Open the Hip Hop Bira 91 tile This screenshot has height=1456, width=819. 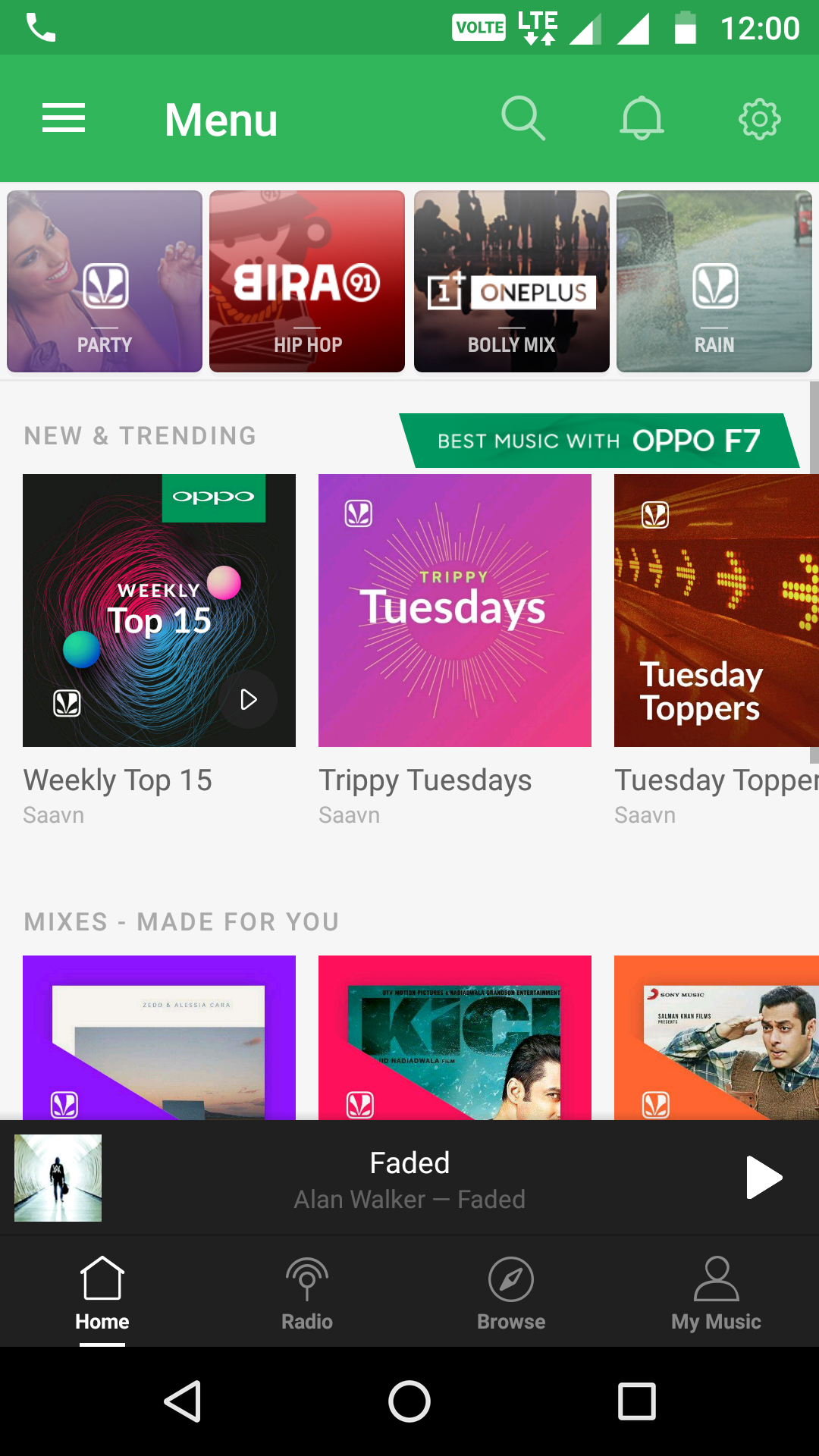(307, 281)
